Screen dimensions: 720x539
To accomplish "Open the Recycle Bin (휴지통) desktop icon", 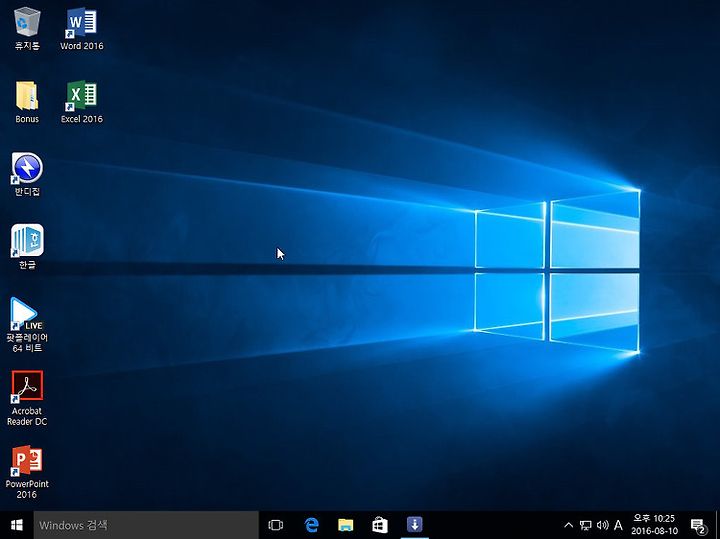I will [27, 28].
